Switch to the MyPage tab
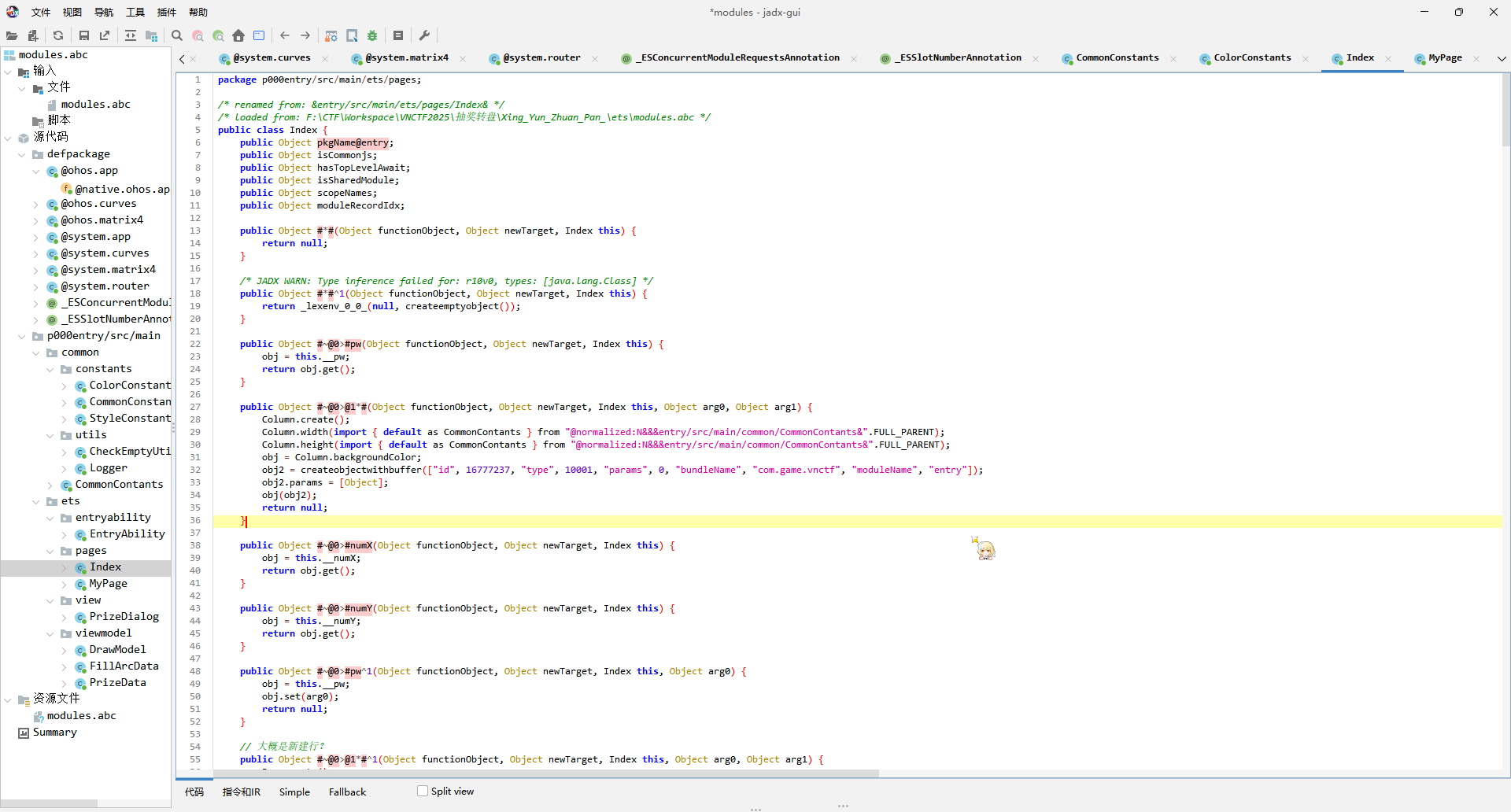This screenshot has height=812, width=1511. point(1444,58)
